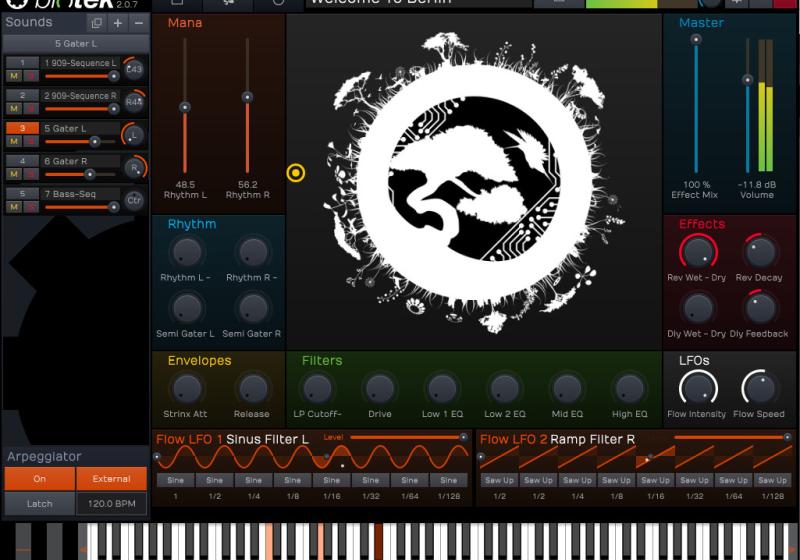Open the Sine shape dropdown above rate 1/4
The width and height of the screenshot is (800, 560).
253,480
